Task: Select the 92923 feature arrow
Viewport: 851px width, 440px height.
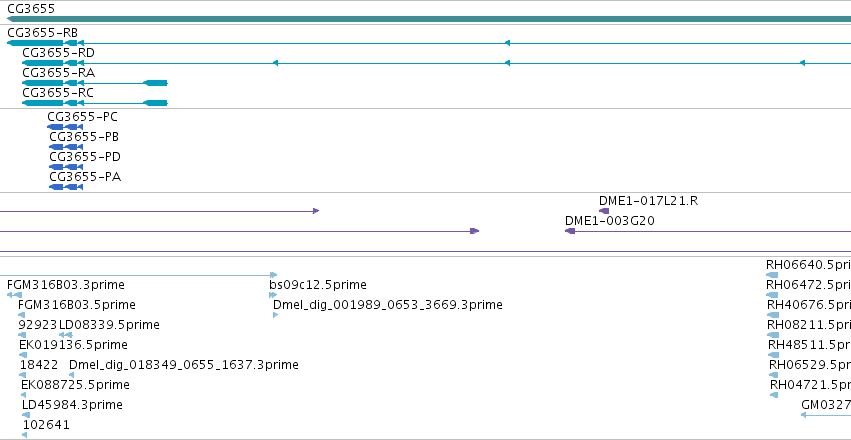Action: pos(22,335)
